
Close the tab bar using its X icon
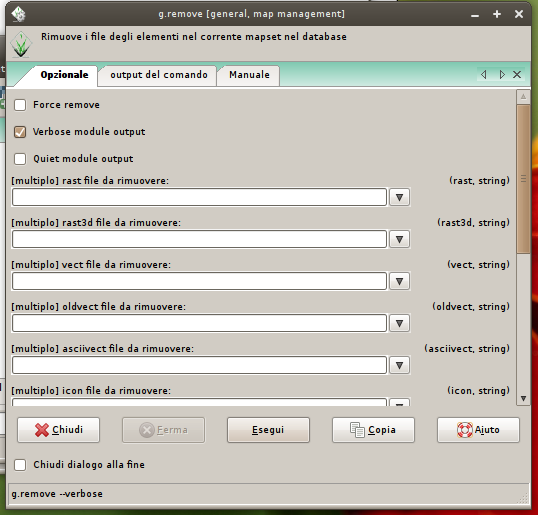517,74
